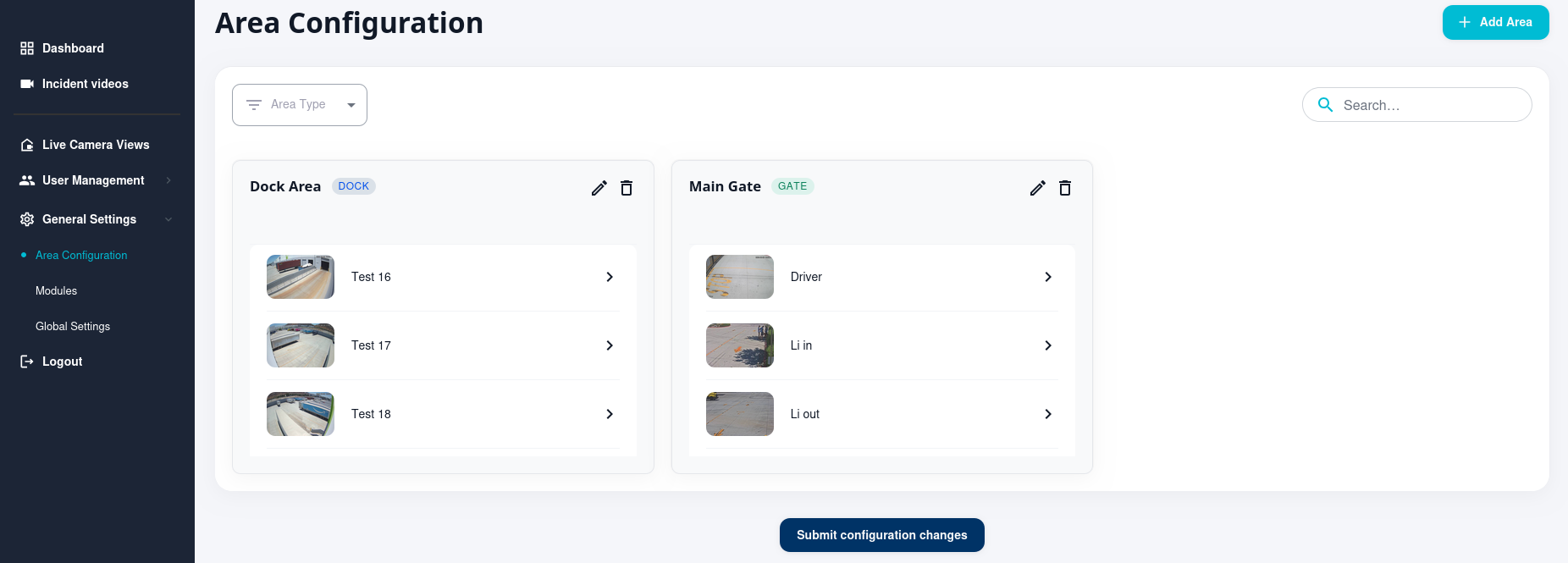Click the Test 18 camera thumbnail

coord(301,414)
